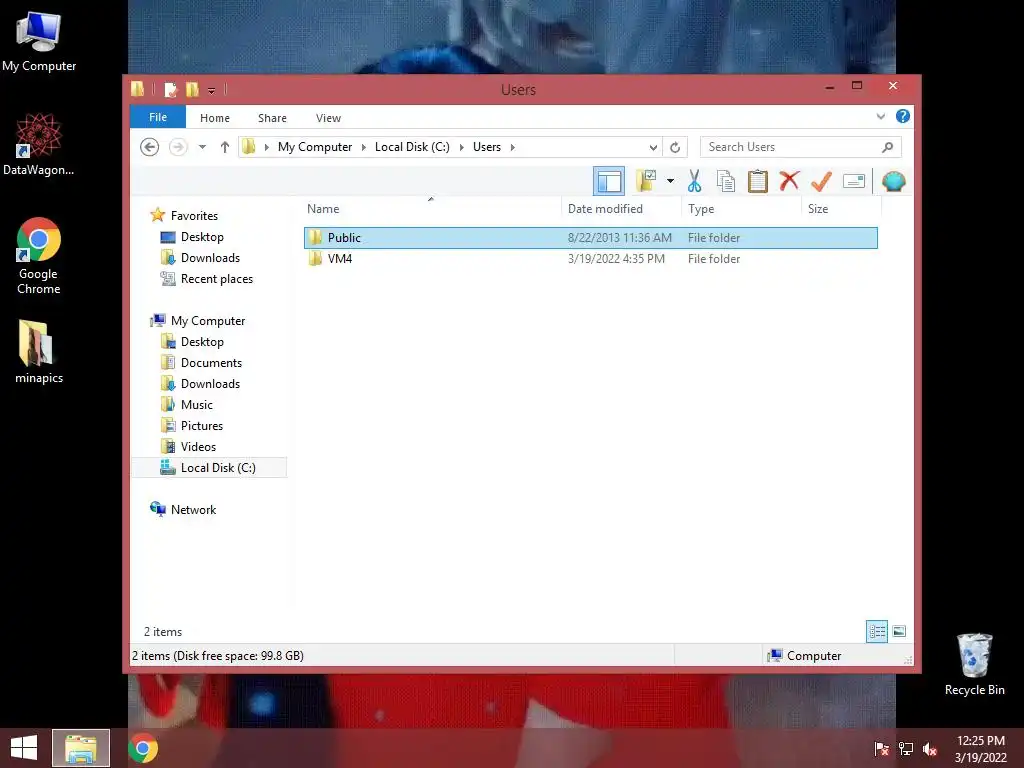
Task: Open Recent places in Favorites
Action: coord(217,279)
